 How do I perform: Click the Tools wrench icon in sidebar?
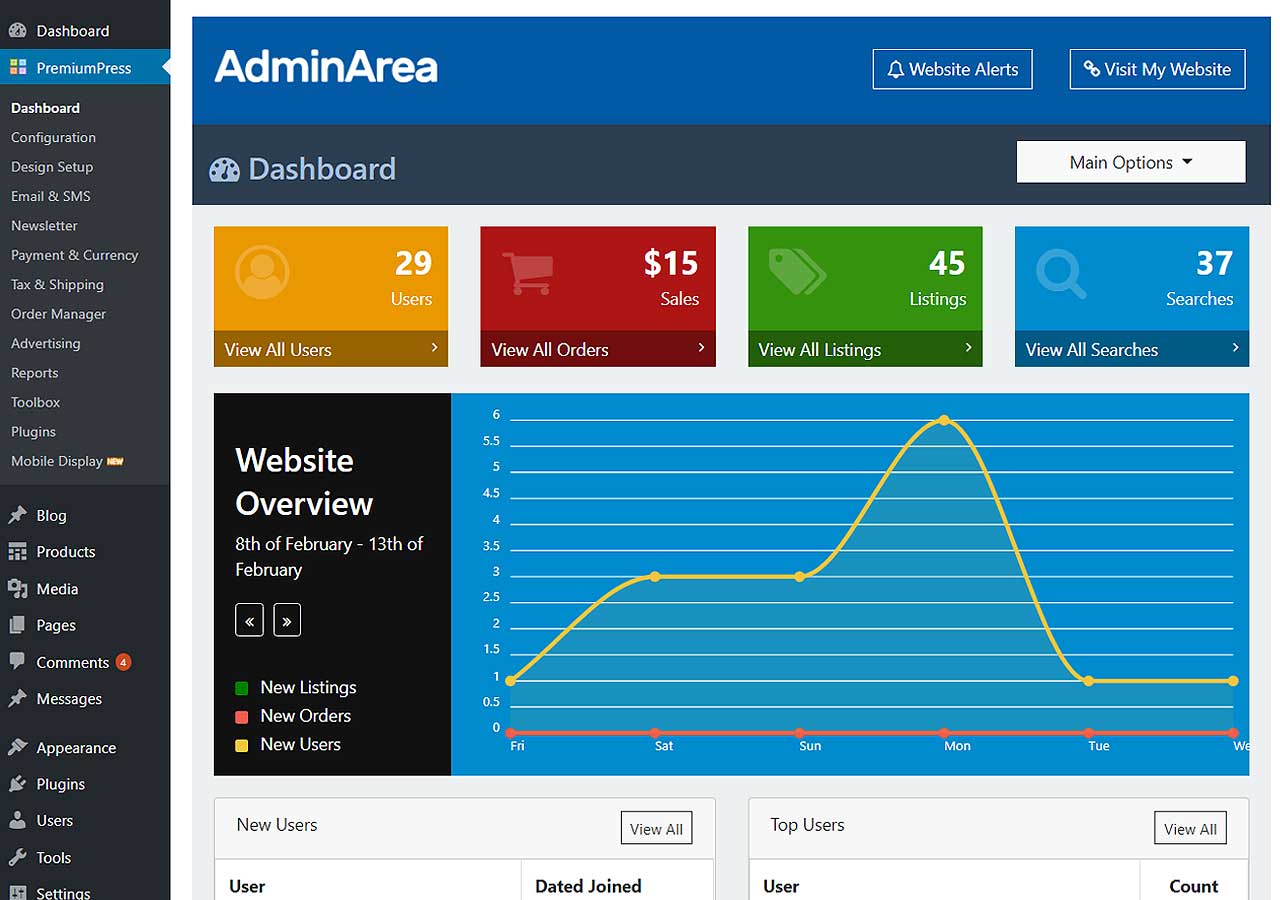coord(17,857)
